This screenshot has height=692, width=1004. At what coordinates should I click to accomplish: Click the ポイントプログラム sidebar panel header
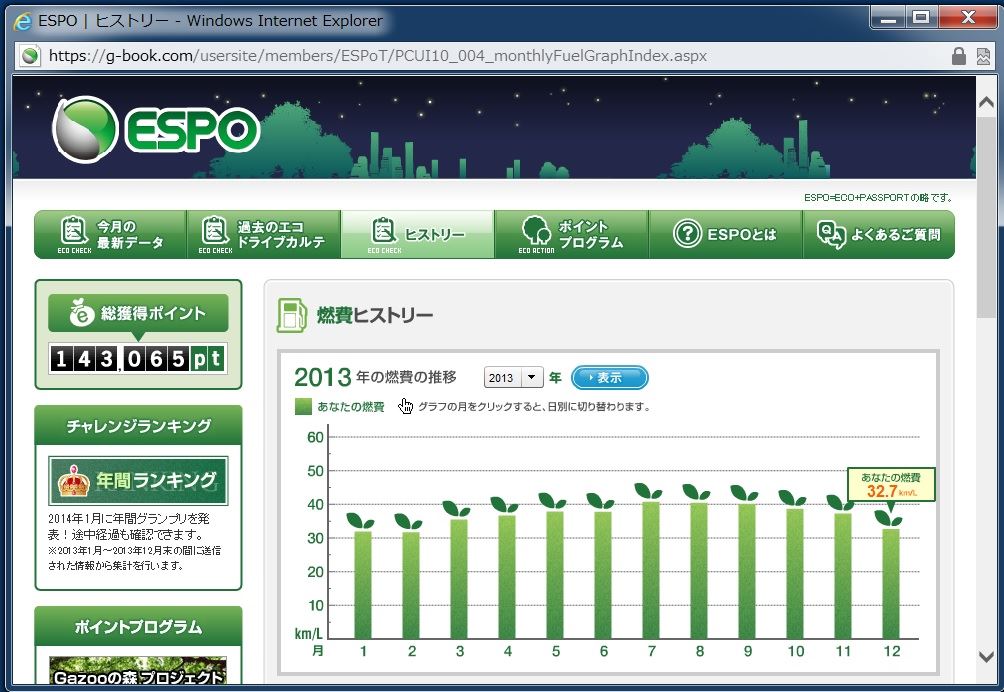pos(138,627)
